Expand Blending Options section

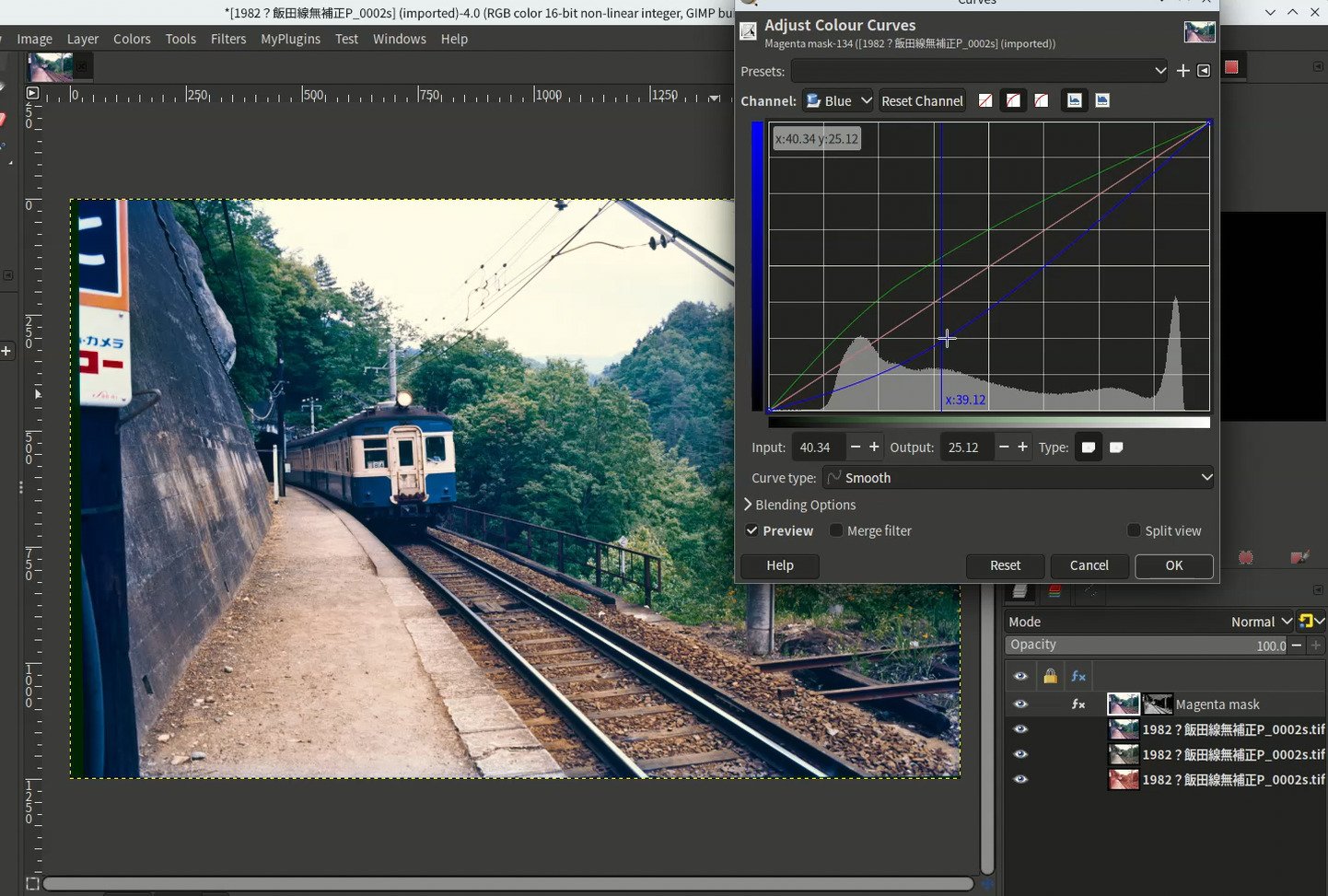799,505
